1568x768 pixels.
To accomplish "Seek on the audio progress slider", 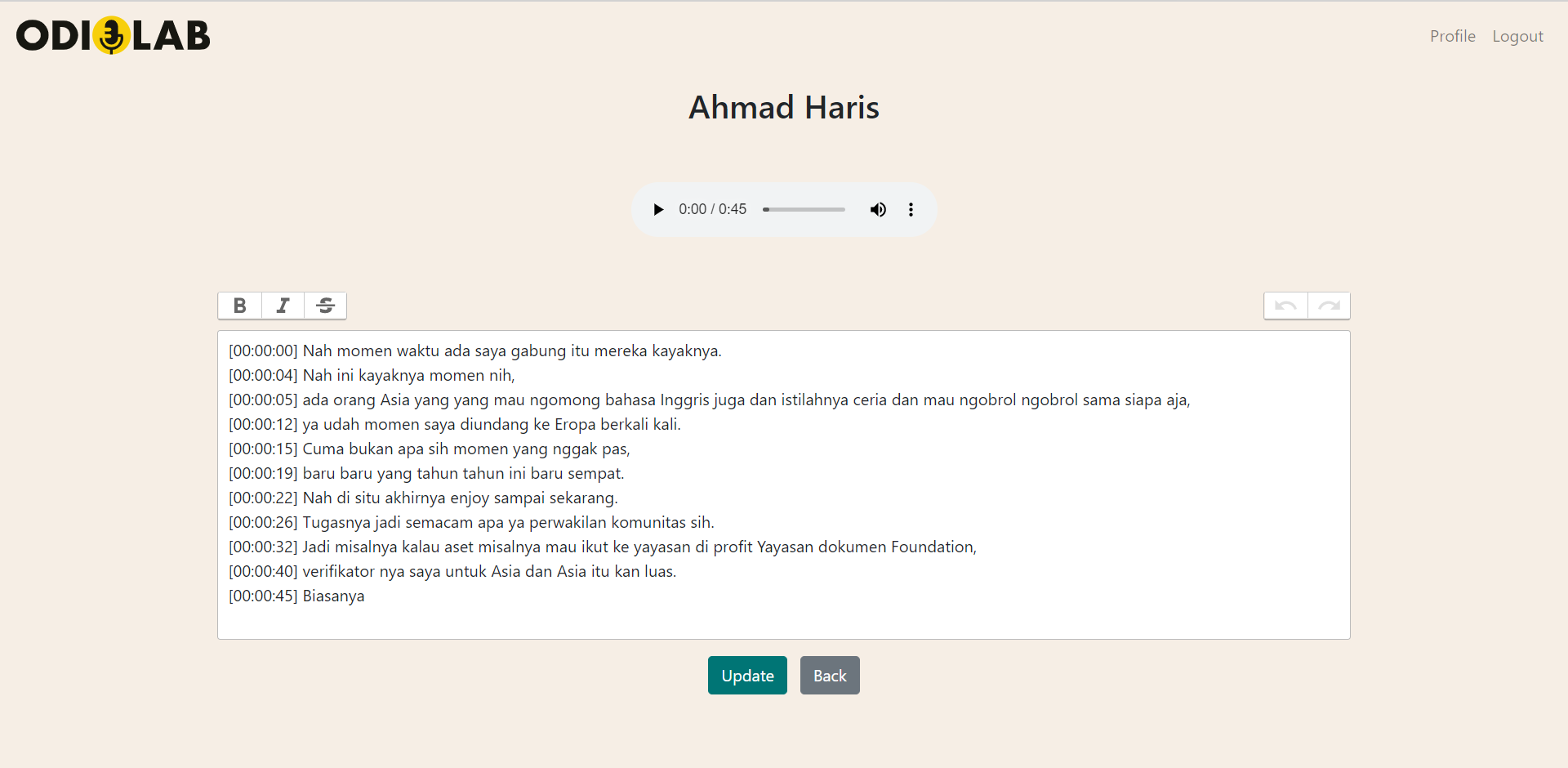I will [804, 210].
